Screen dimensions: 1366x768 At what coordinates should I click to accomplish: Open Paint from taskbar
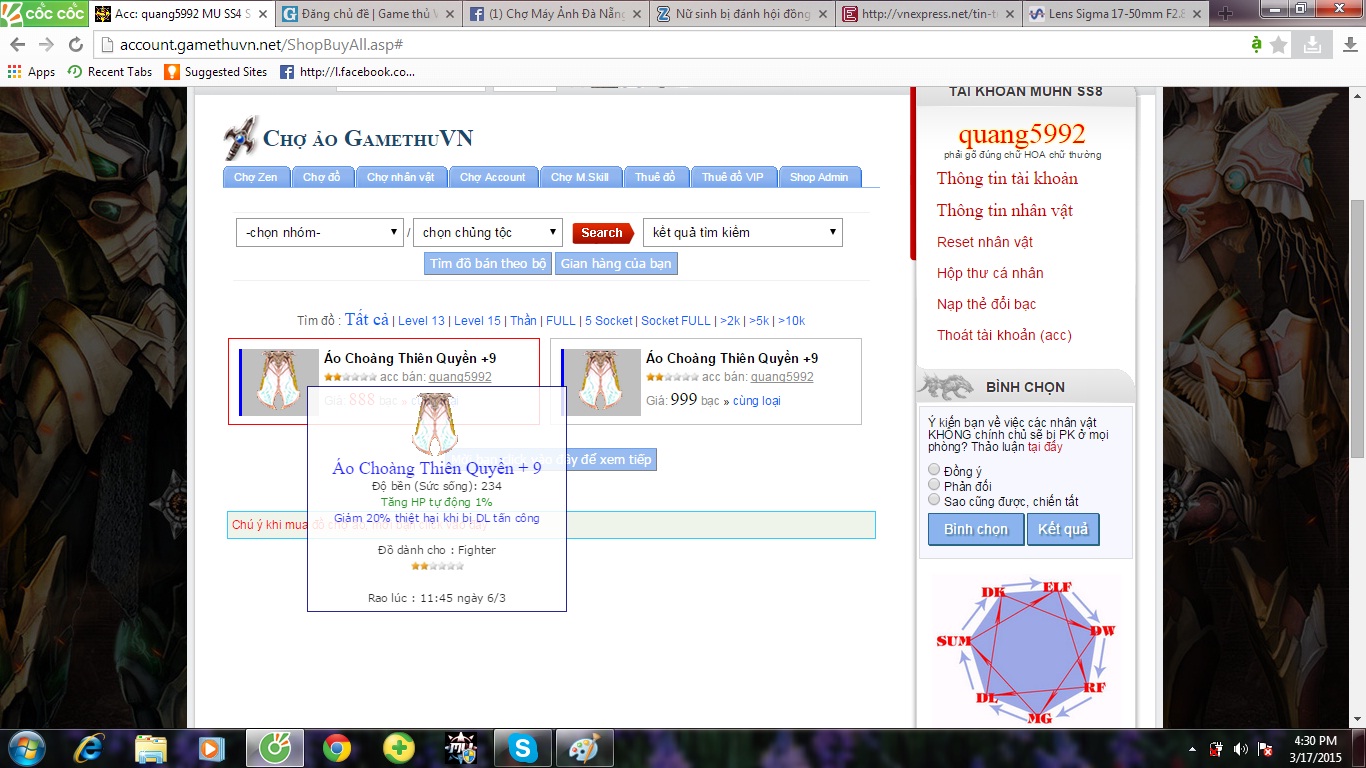click(584, 748)
